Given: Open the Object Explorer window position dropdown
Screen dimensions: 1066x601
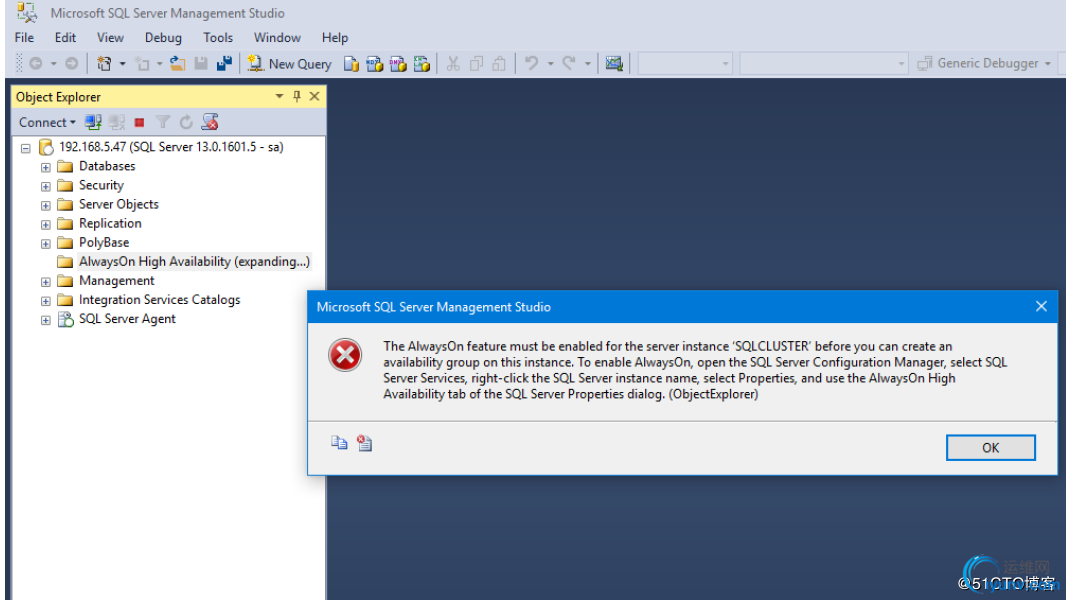Looking at the screenshot, I should click(279, 97).
